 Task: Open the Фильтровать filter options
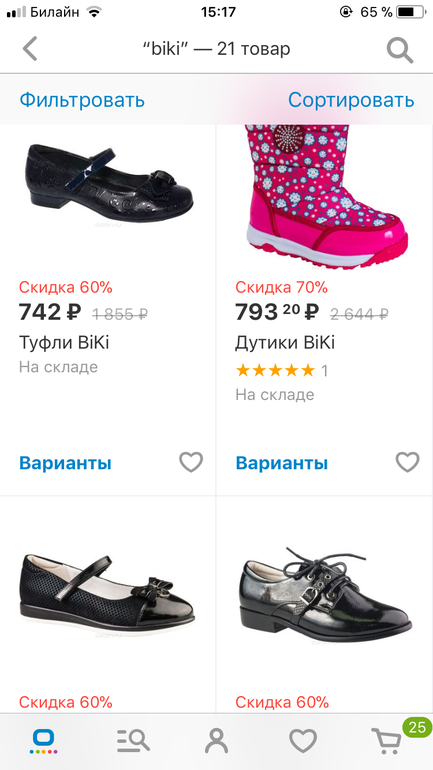(x=82, y=100)
